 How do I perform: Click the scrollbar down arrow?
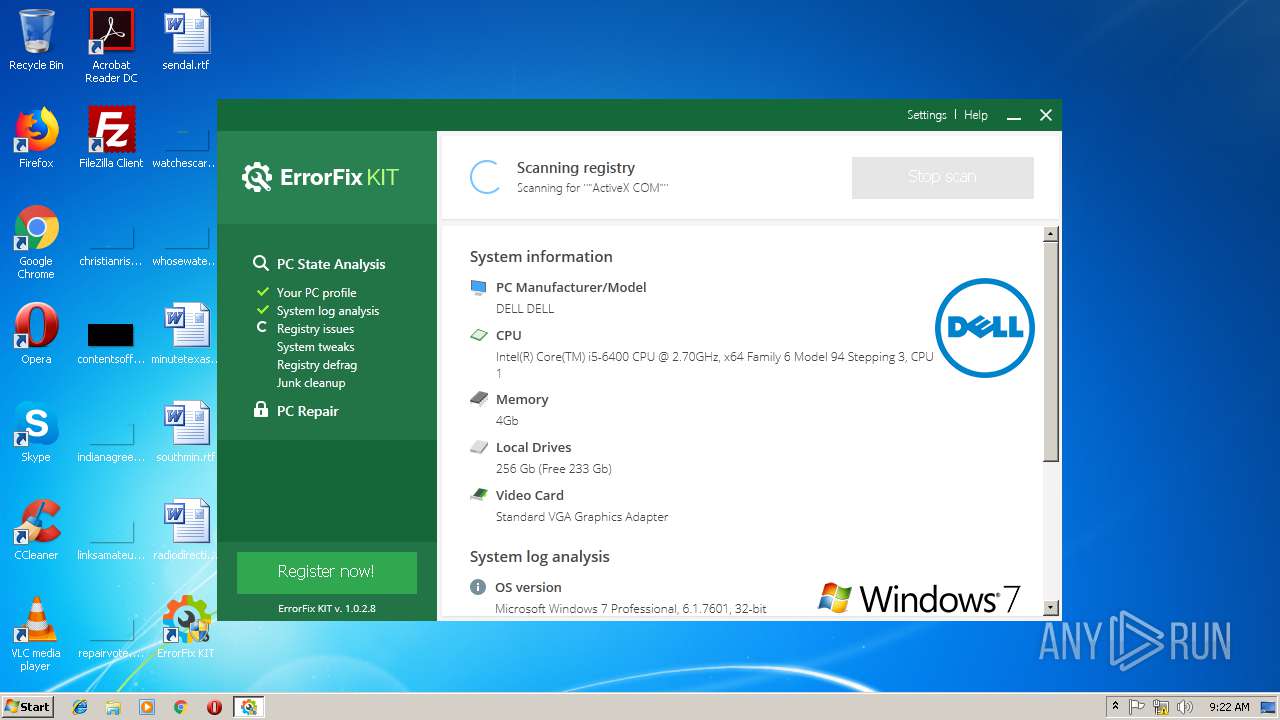pos(1050,607)
